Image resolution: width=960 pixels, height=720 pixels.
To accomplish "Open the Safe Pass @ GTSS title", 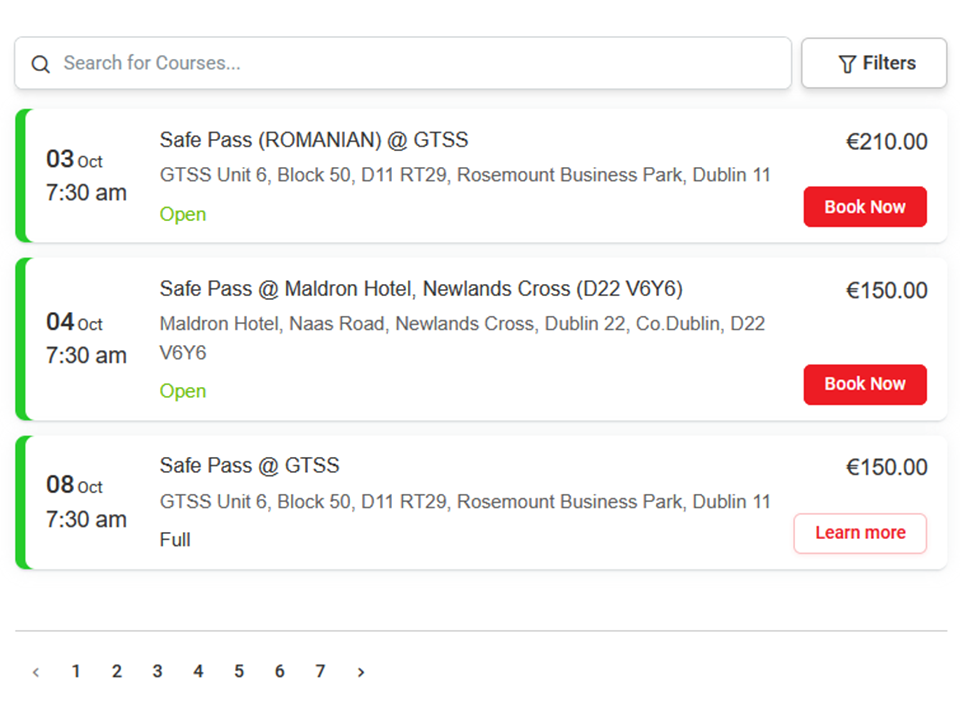I will (250, 465).
